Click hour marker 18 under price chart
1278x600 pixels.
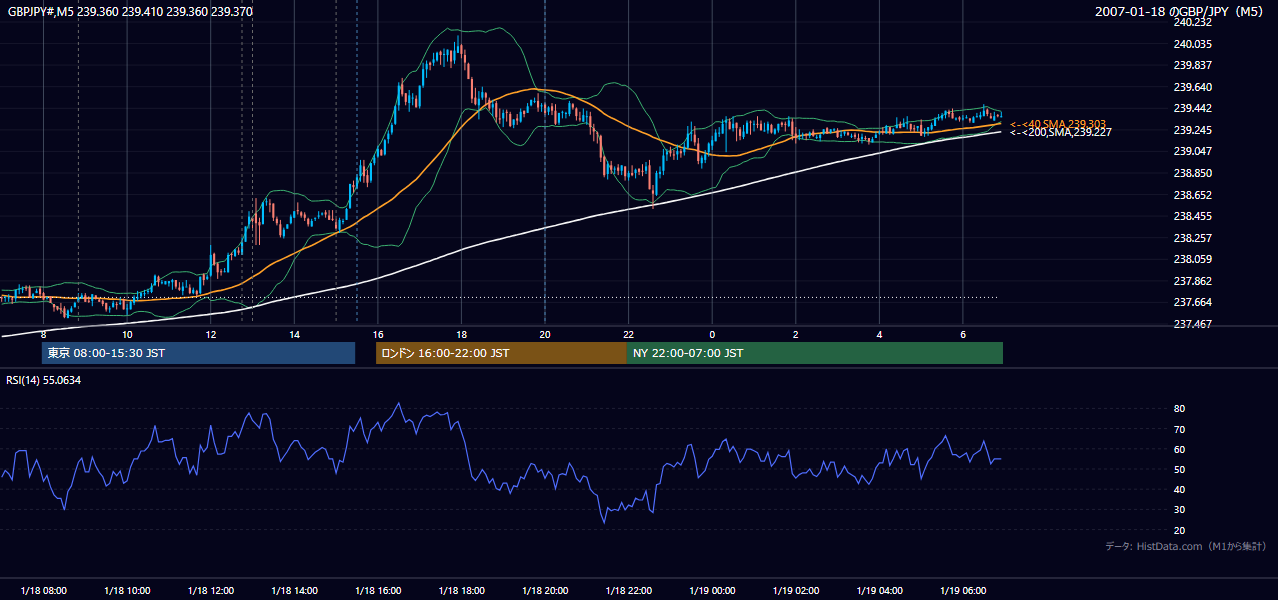coord(461,334)
